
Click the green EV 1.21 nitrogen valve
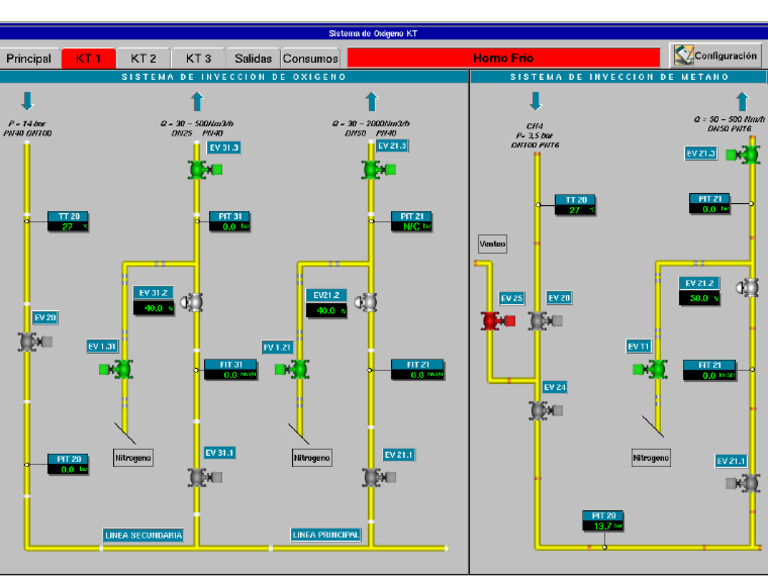tap(291, 369)
